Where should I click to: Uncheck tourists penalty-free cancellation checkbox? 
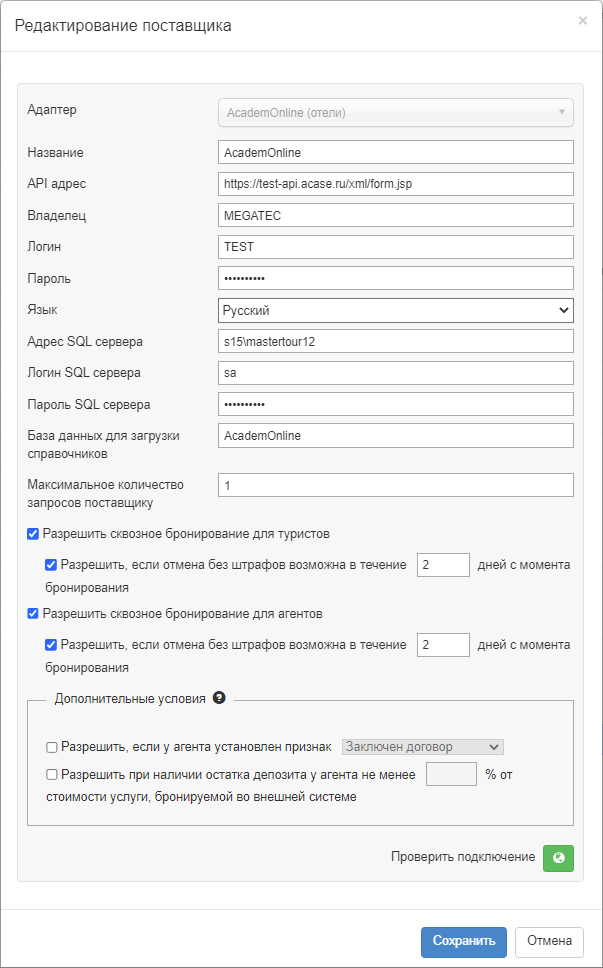click(51, 565)
